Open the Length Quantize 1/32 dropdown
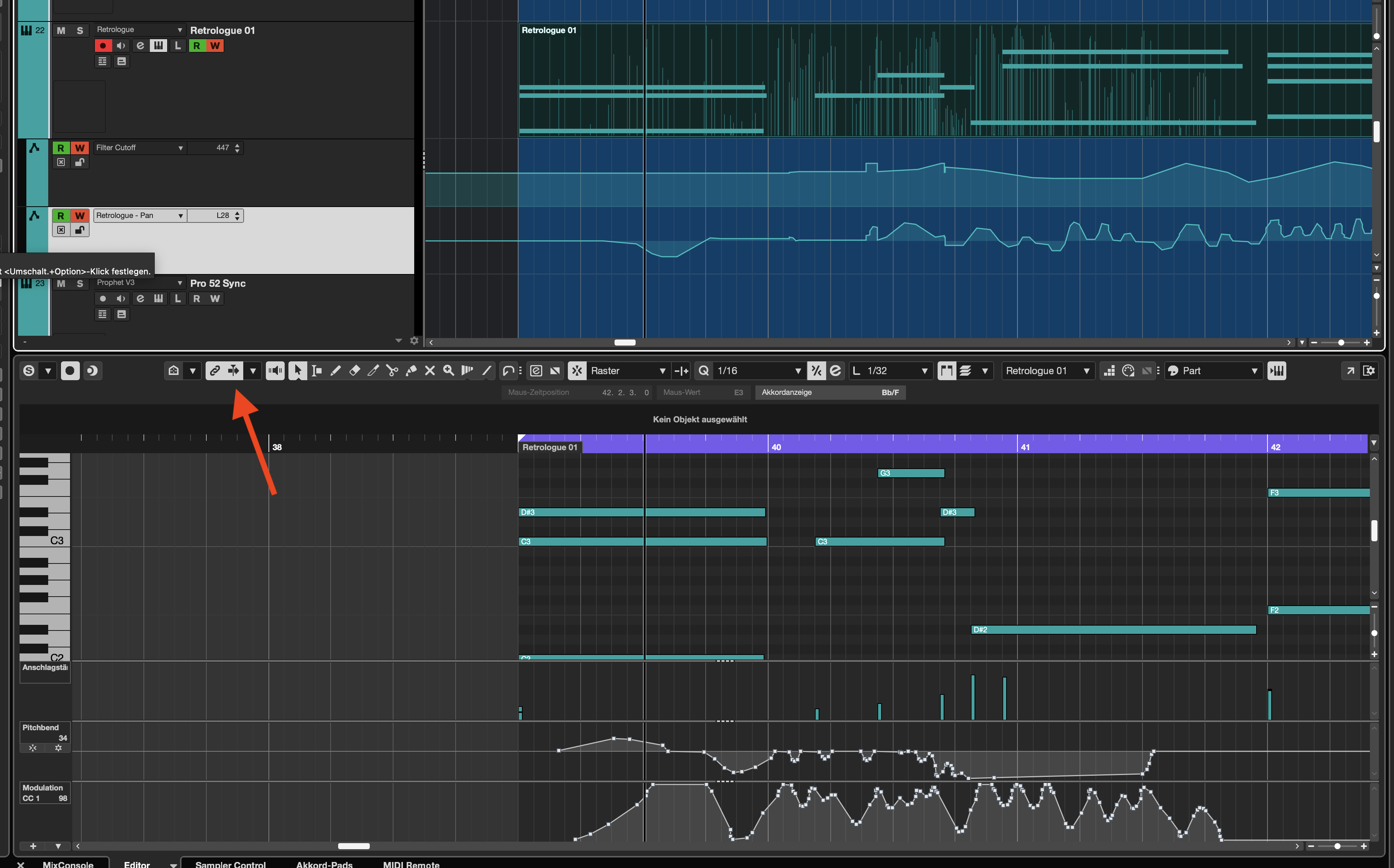The width and height of the screenshot is (1394, 868). pos(924,371)
